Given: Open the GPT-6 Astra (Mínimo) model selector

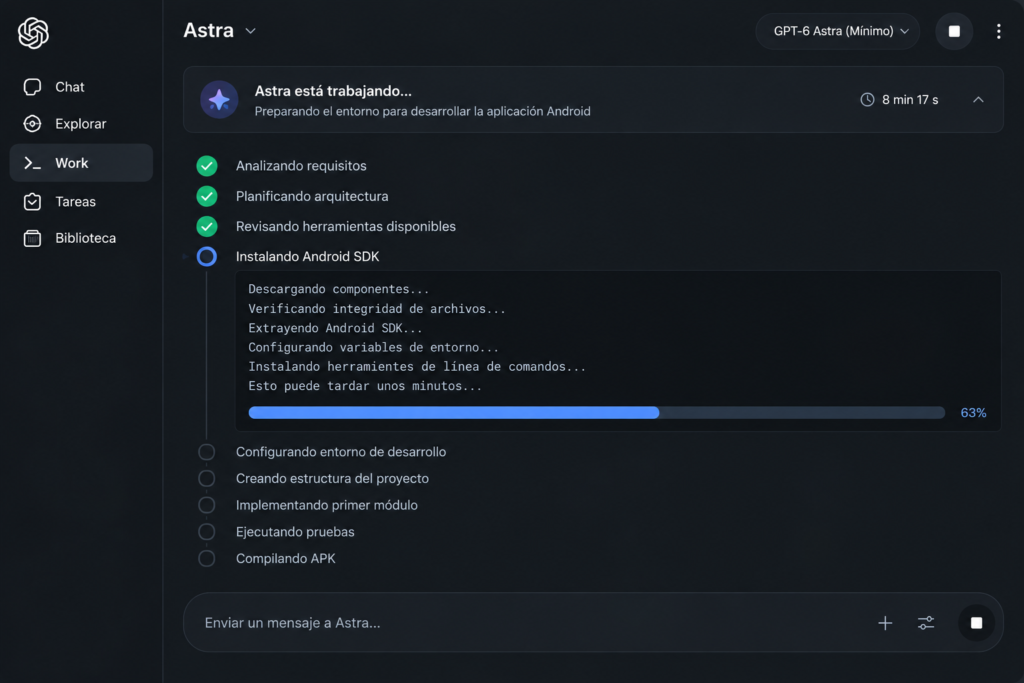Looking at the screenshot, I should pyautogui.click(x=837, y=31).
